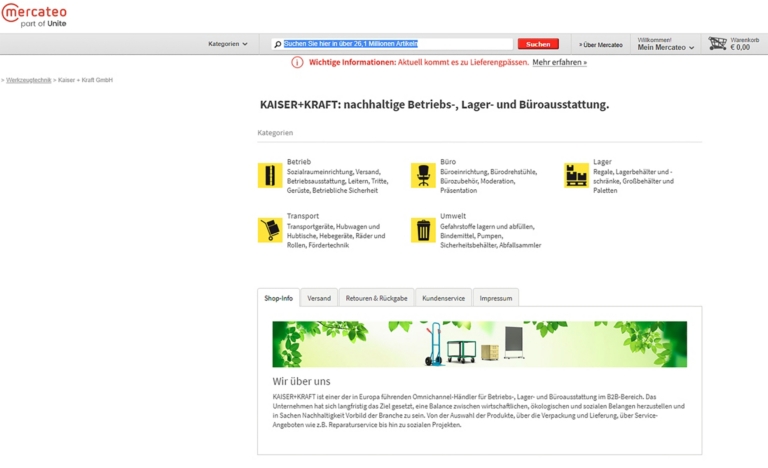Screen dimensions: 768x468
Task: Click the Lager category title
Action: (602, 162)
